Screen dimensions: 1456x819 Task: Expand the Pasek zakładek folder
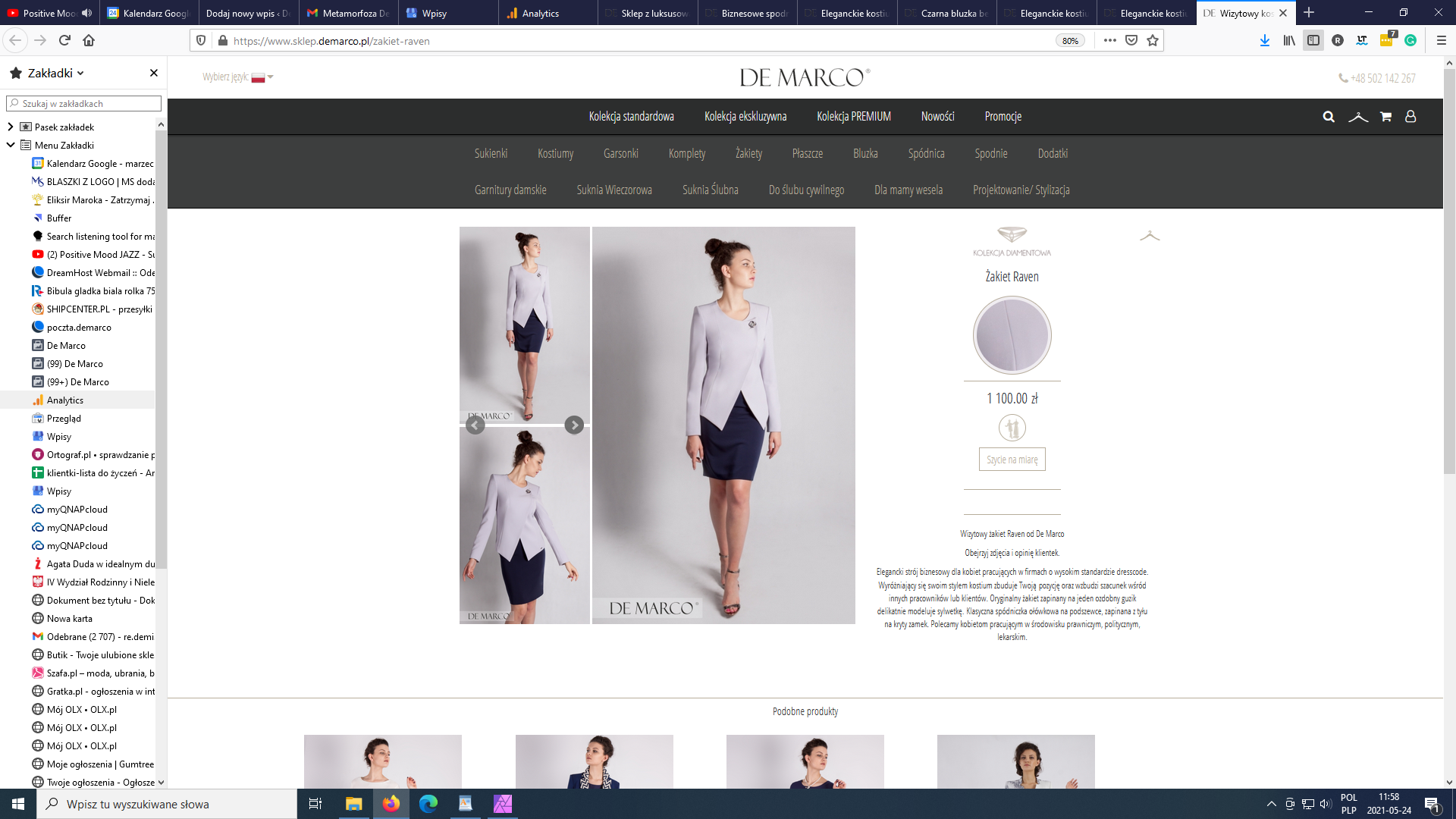click(x=10, y=127)
